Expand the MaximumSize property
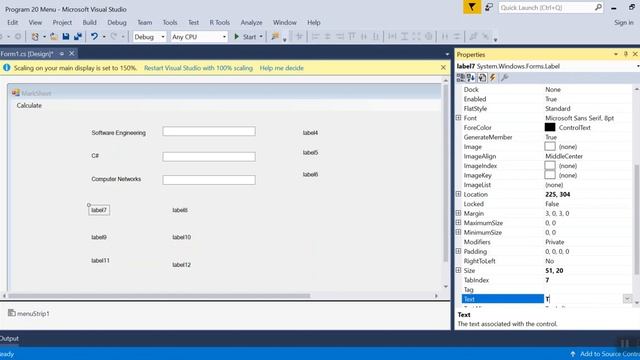The height and width of the screenshot is (360, 640). [458, 222]
